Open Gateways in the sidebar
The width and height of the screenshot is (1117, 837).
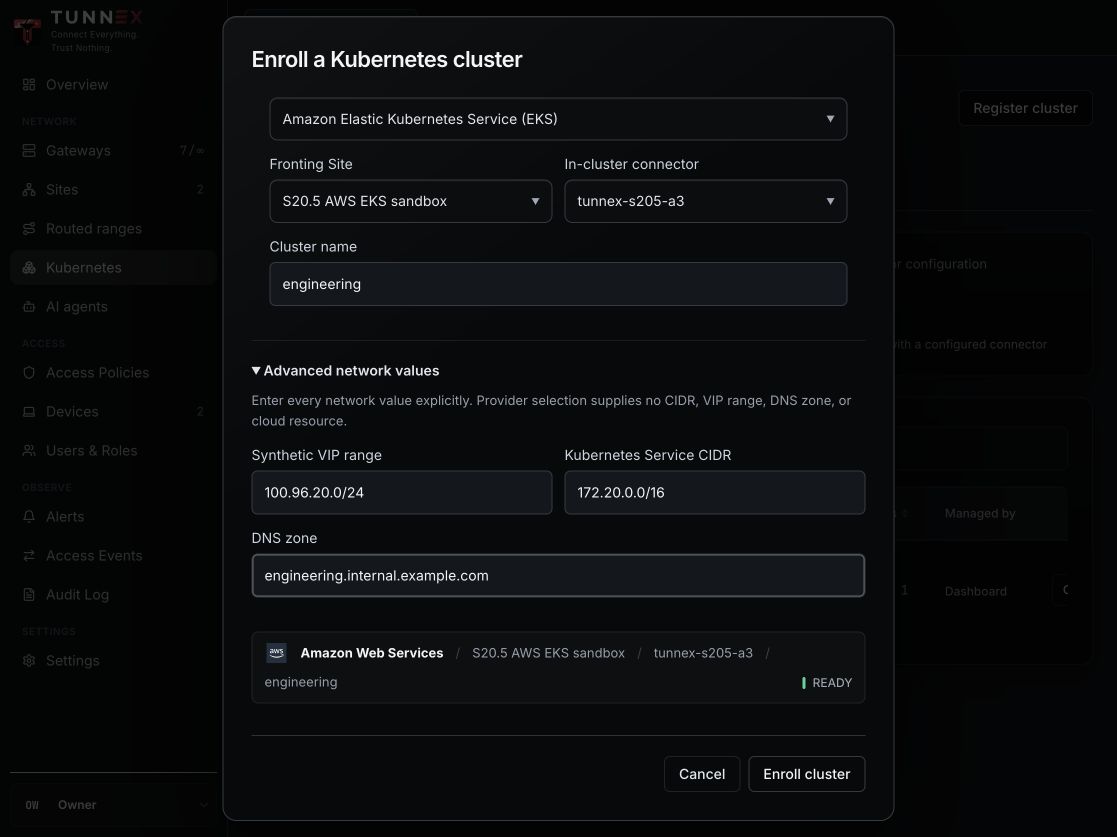point(113,150)
